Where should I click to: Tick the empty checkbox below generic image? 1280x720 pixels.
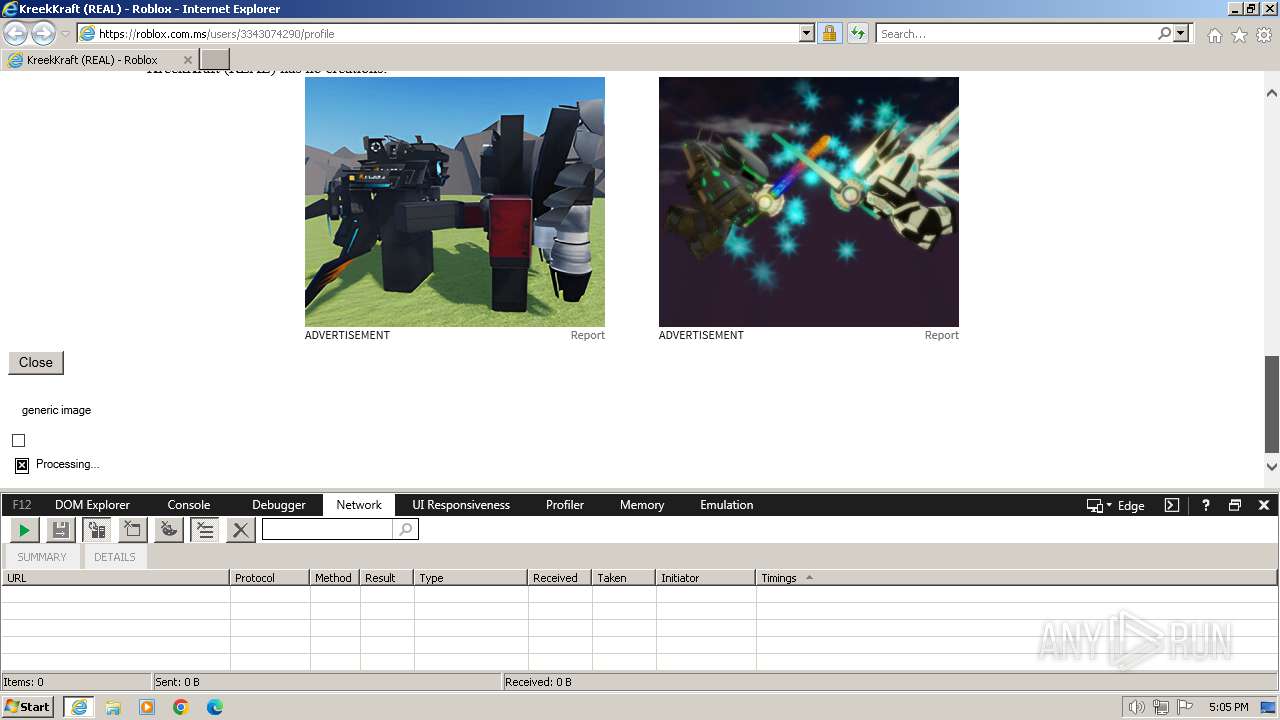pyautogui.click(x=18, y=440)
